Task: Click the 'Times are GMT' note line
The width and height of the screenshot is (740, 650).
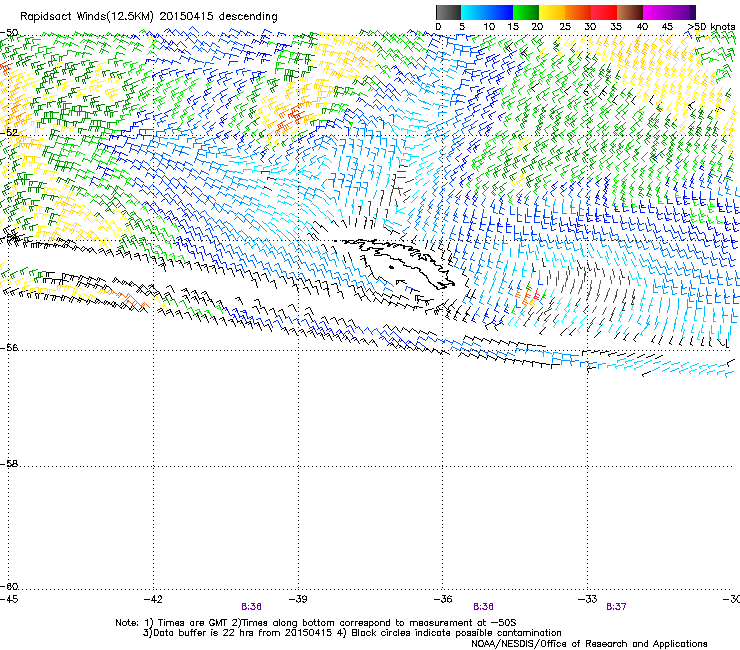Action: tap(316, 623)
